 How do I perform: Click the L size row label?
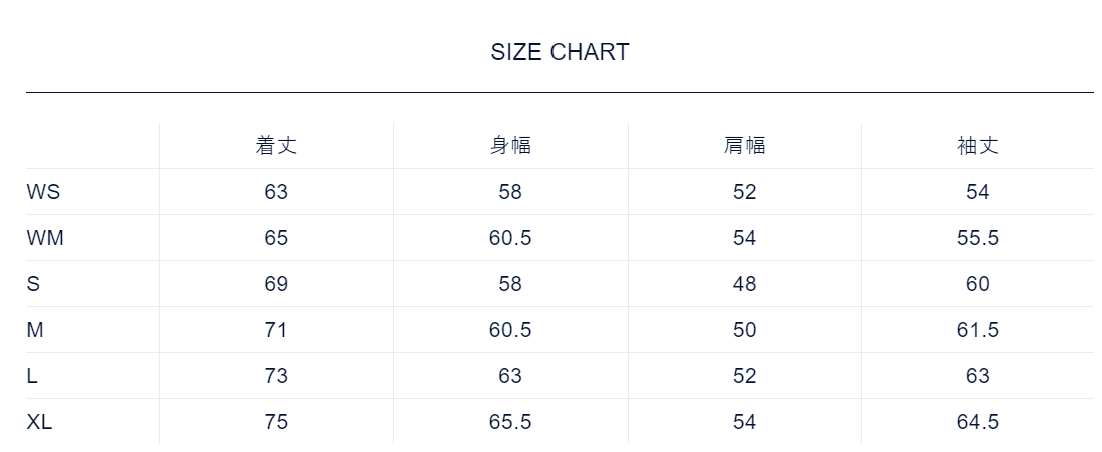(32, 376)
